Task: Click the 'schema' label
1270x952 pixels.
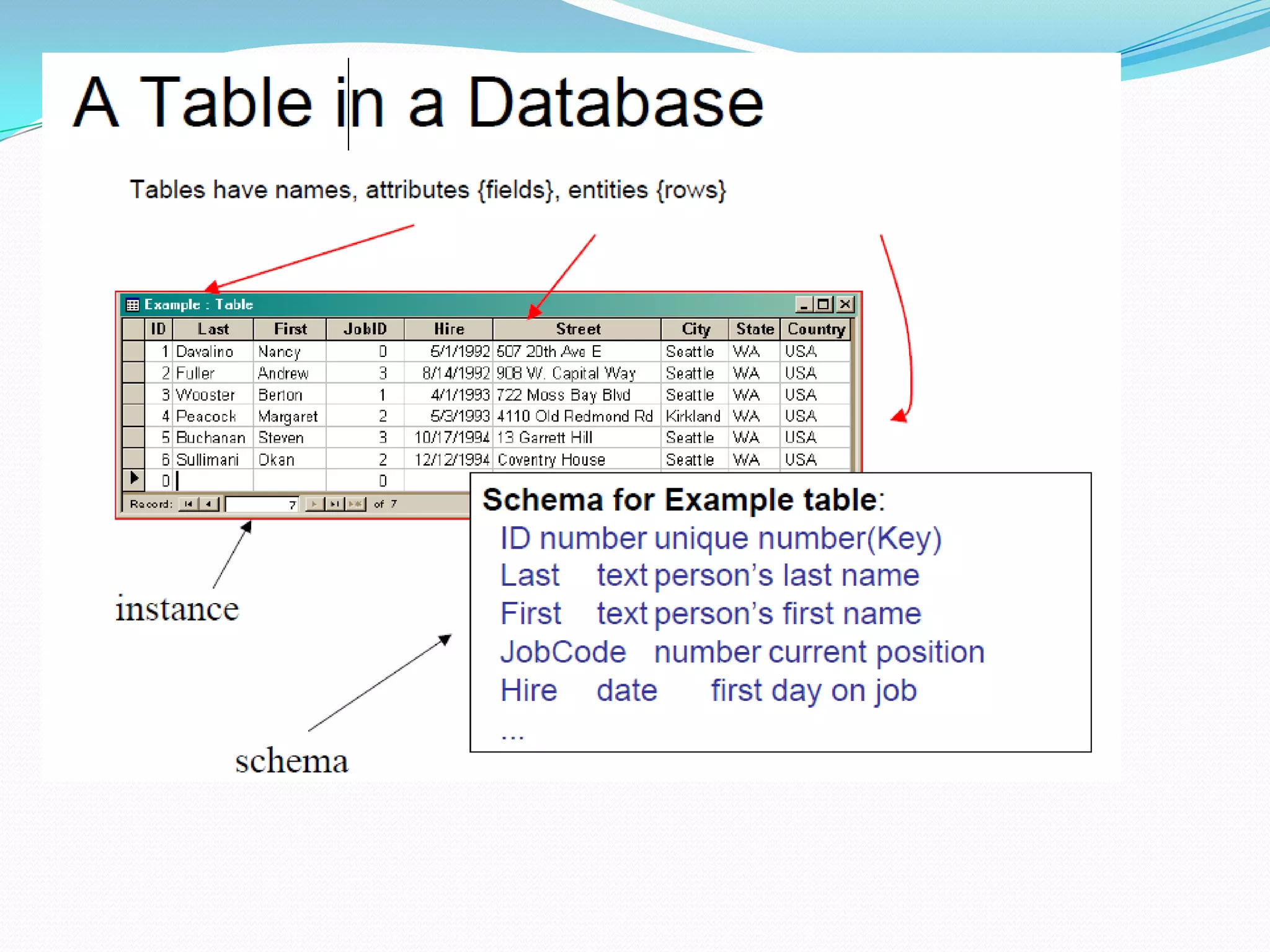Action: click(x=291, y=760)
